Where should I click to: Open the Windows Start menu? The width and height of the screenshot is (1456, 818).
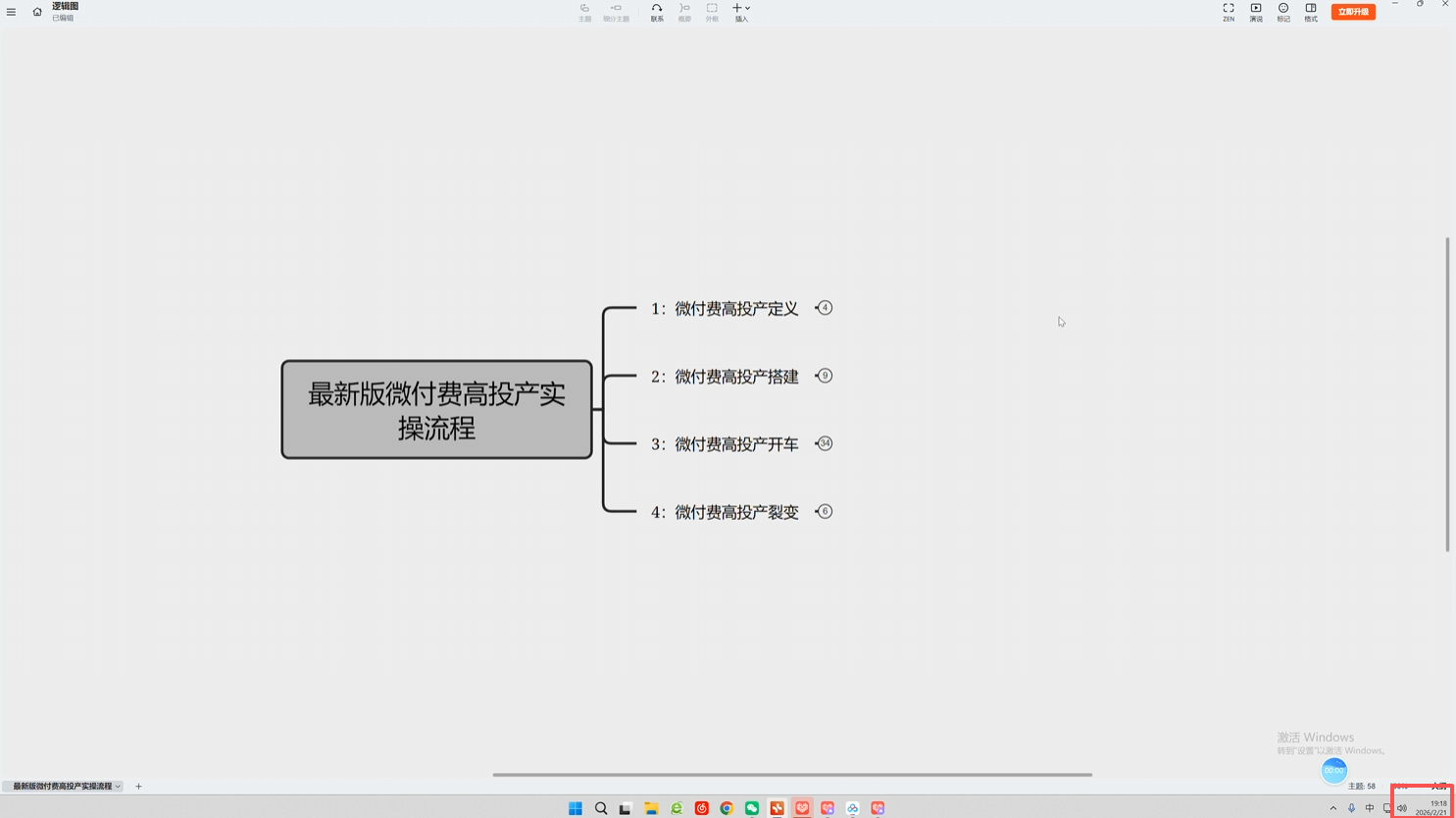click(x=576, y=808)
